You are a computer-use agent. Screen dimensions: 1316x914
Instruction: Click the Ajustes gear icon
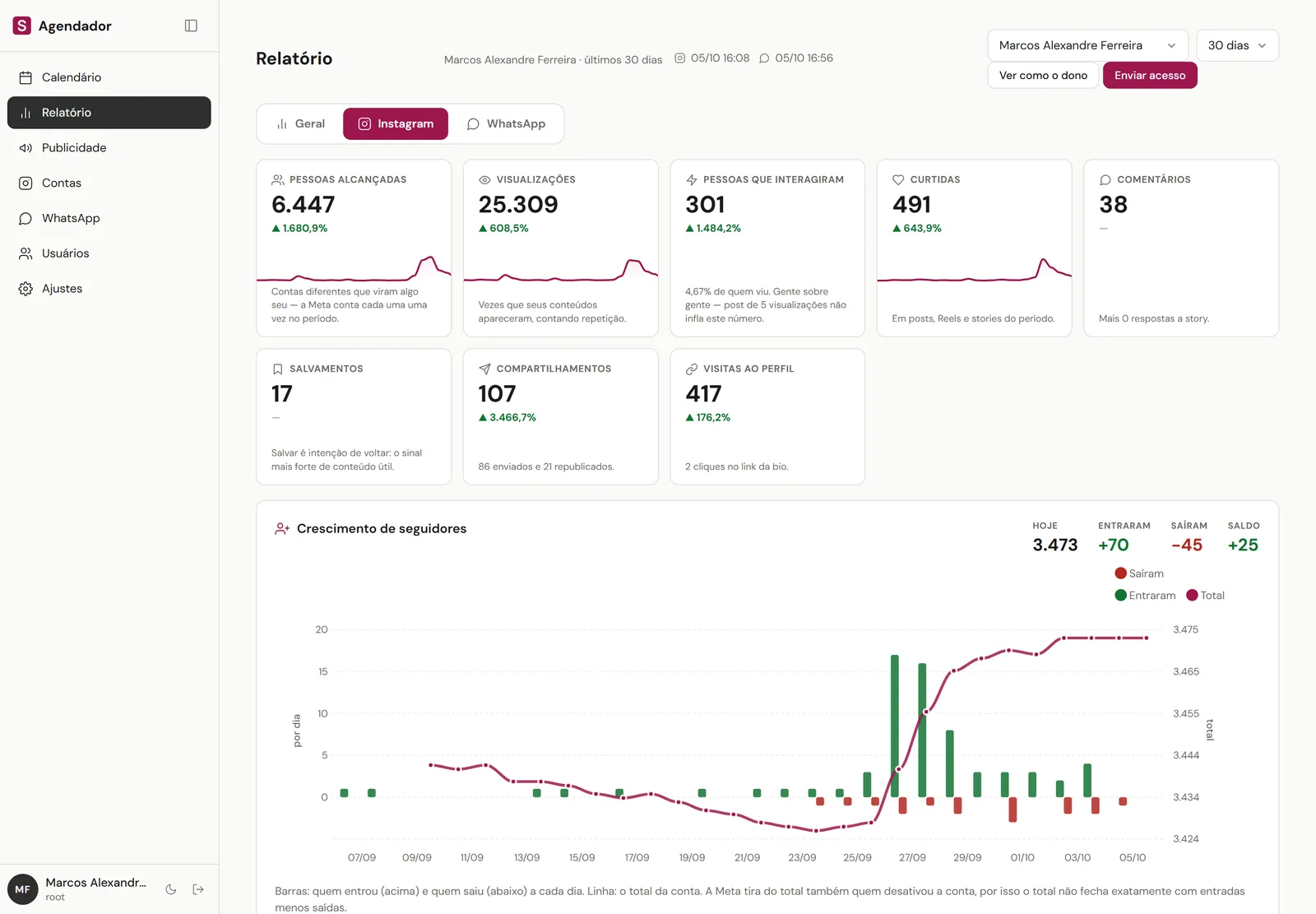(x=25, y=289)
